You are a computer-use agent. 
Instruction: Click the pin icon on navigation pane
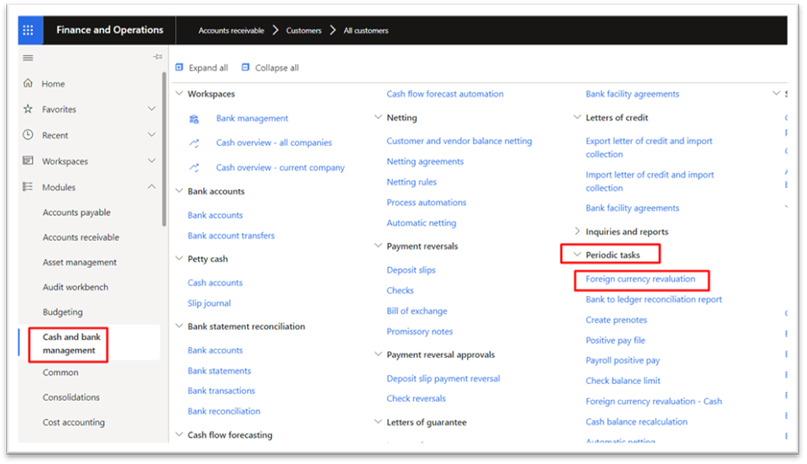point(157,57)
